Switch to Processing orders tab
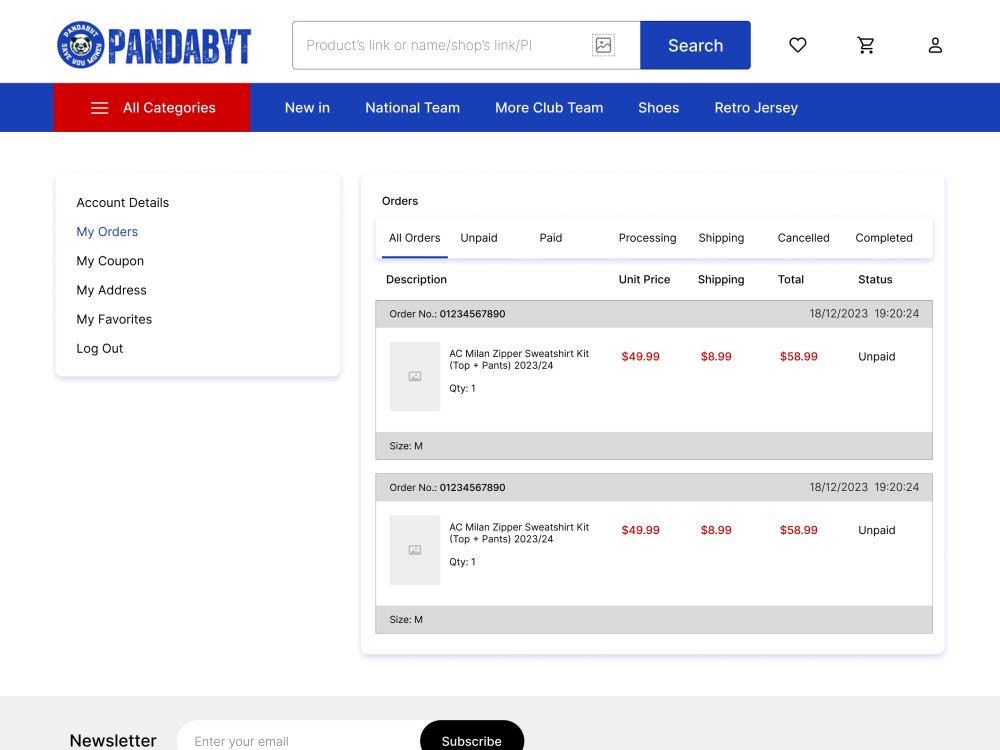The image size is (1000, 750). (647, 238)
